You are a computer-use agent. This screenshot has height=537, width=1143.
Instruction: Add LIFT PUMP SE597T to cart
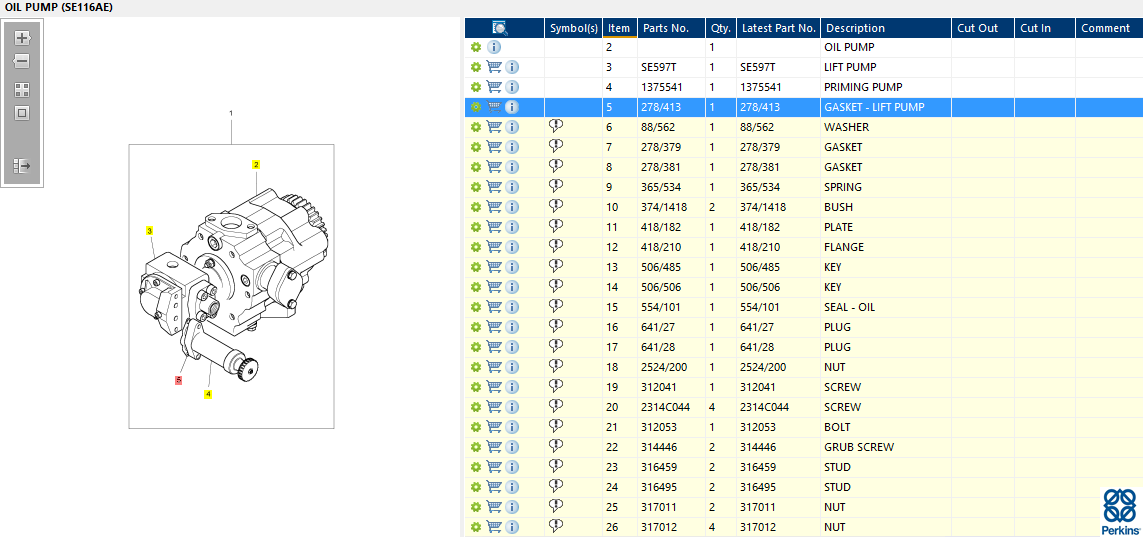(494, 67)
